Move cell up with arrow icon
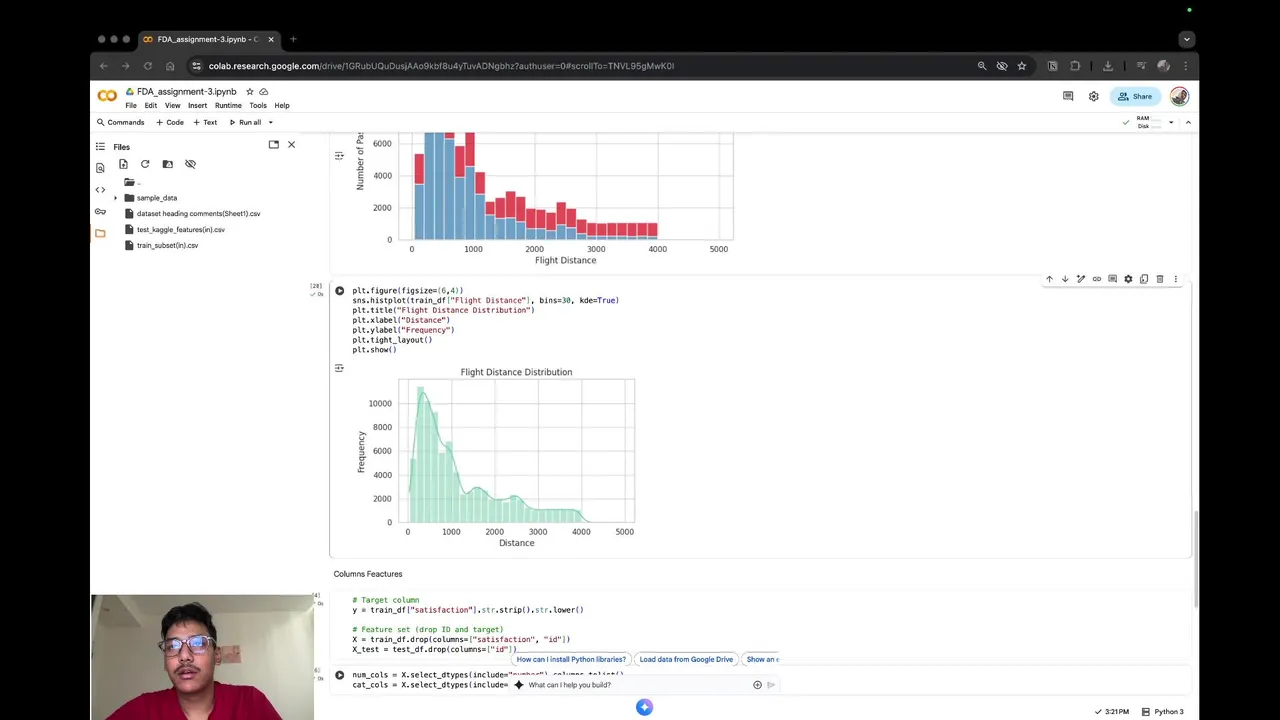This screenshot has height=720, width=1280. coord(1049,279)
